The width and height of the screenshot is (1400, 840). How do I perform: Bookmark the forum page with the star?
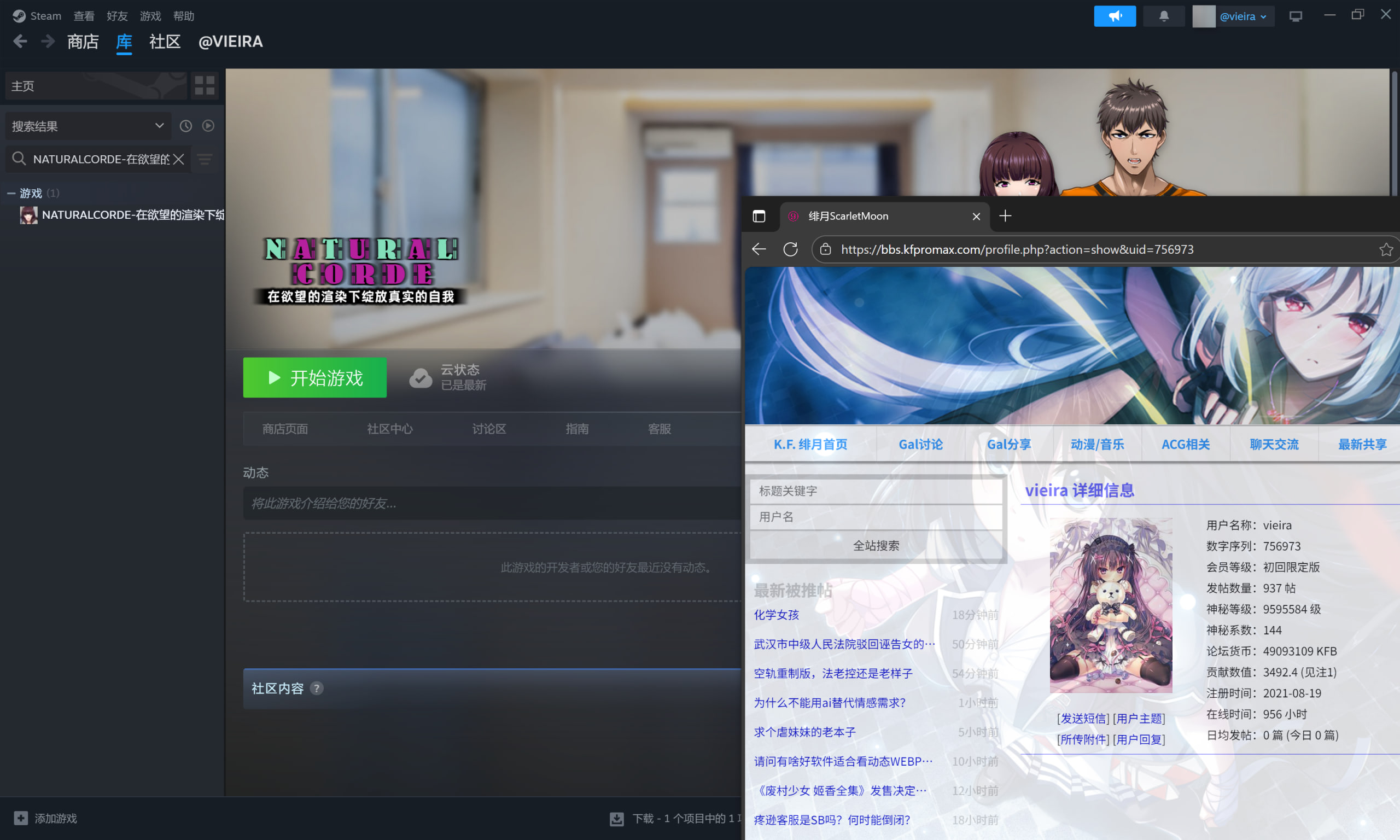tap(1386, 249)
